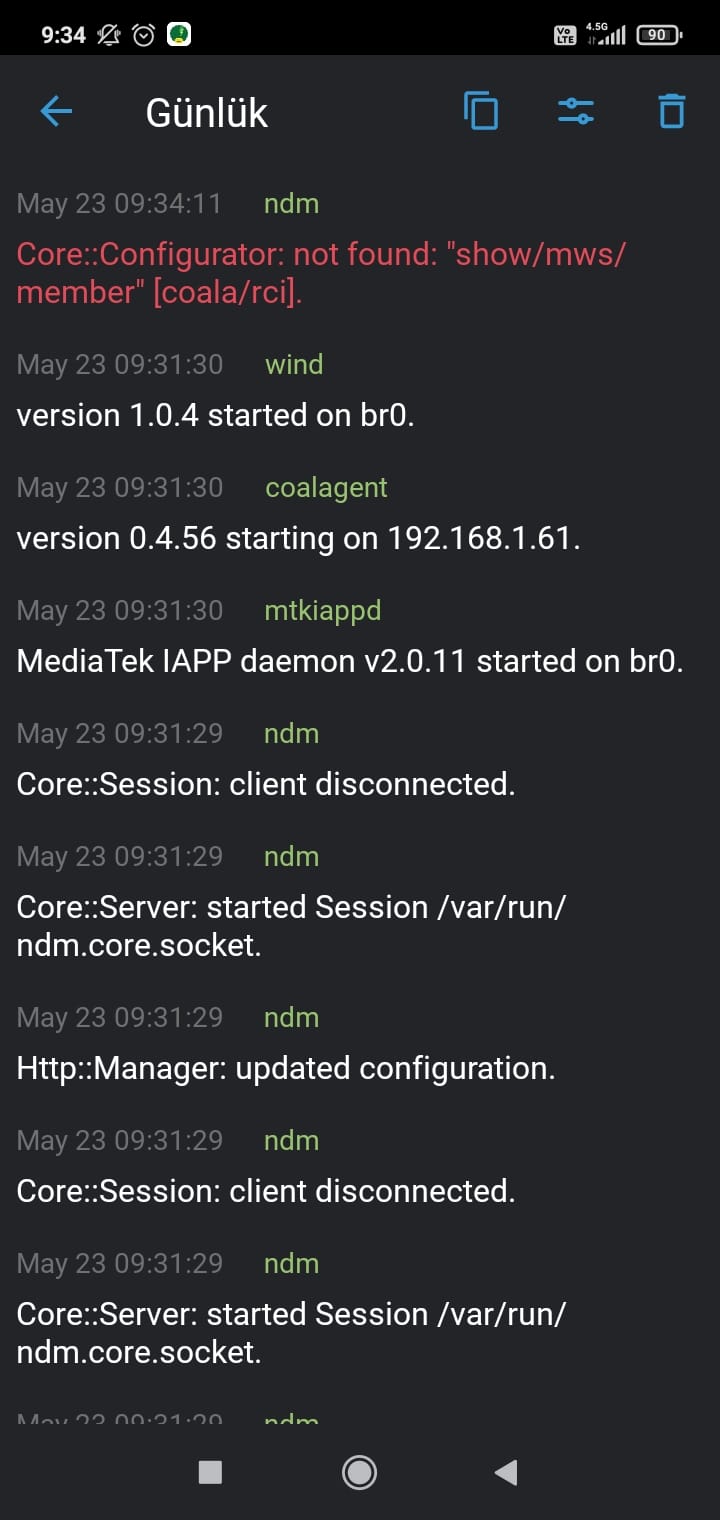
Task: Select the MediaTek IAPP daemon log entry
Action: [x=360, y=636]
